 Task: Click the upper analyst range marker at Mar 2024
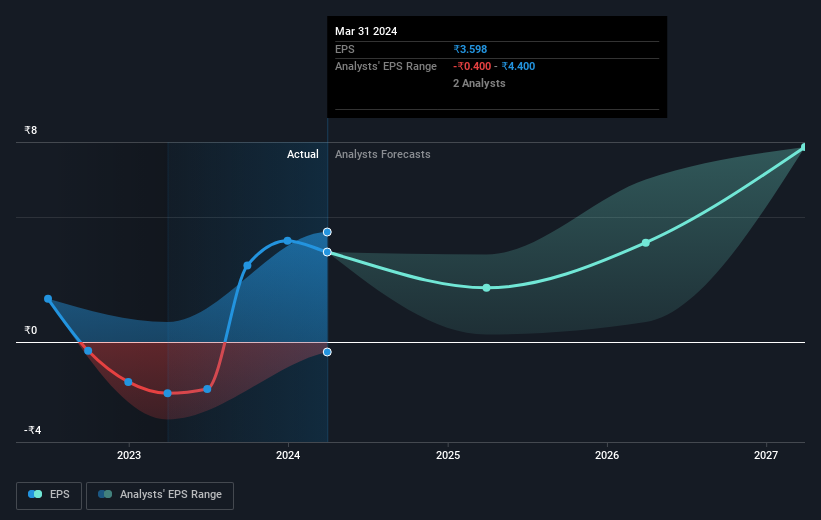[x=327, y=232]
